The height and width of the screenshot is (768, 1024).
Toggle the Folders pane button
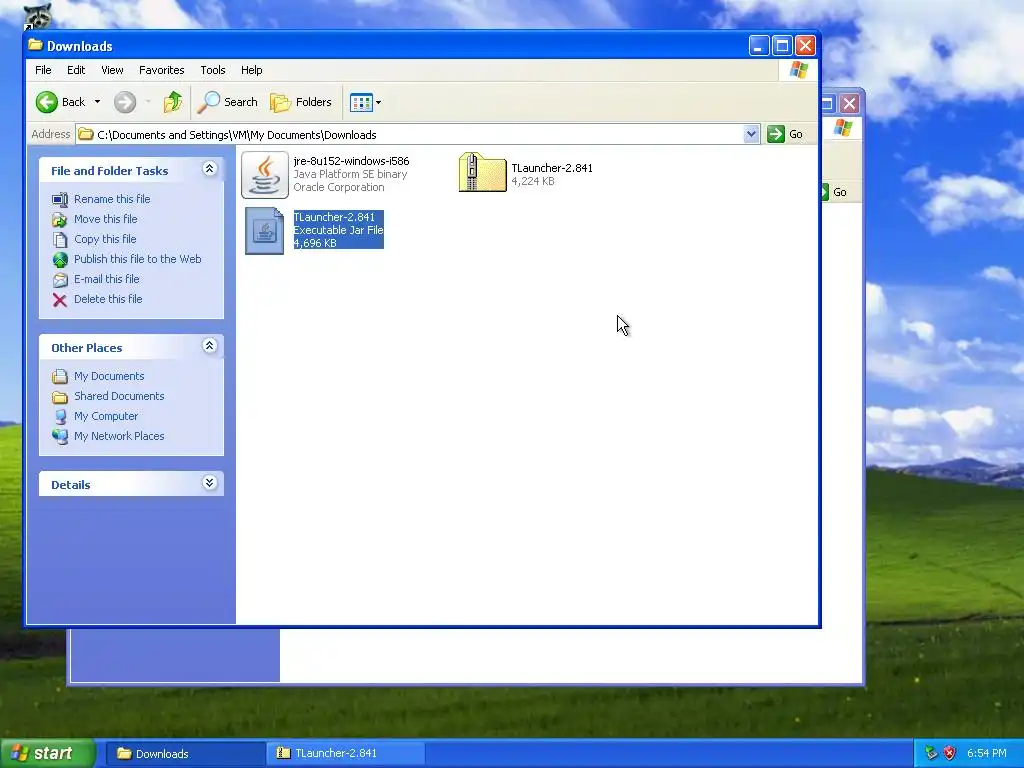pyautogui.click(x=301, y=102)
